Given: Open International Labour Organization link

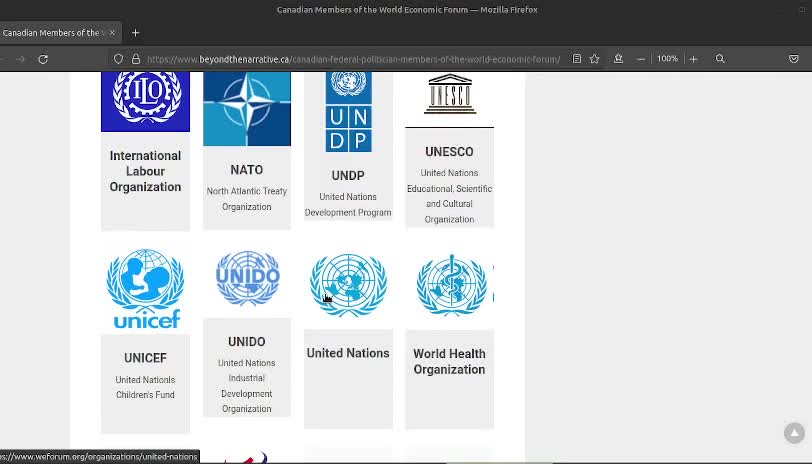Looking at the screenshot, I should (x=146, y=171).
